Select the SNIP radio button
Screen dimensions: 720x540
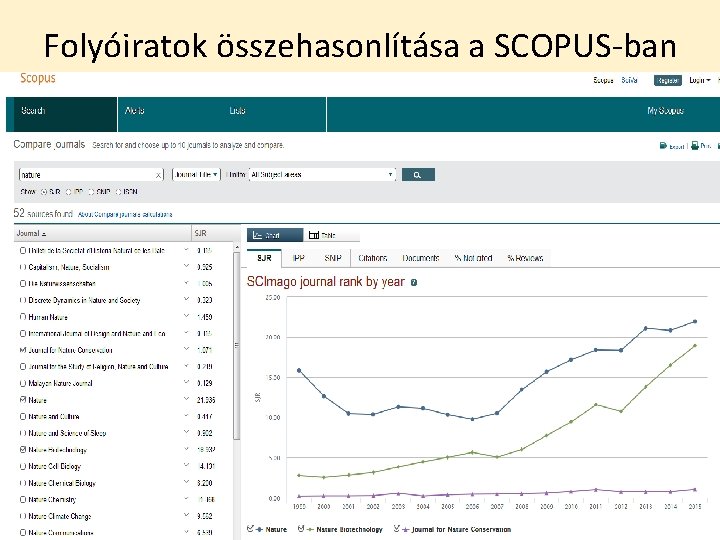91,191
